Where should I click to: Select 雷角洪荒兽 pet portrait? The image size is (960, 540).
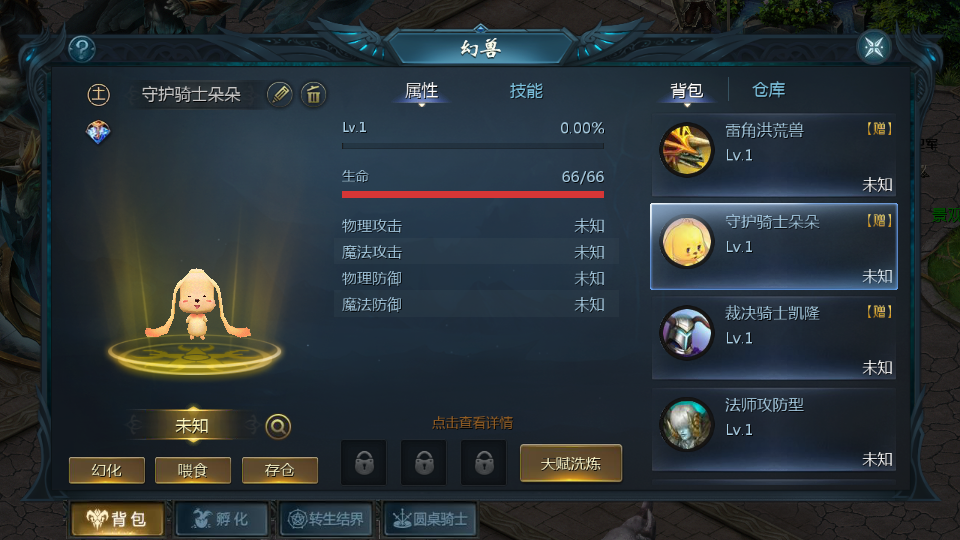coord(687,150)
